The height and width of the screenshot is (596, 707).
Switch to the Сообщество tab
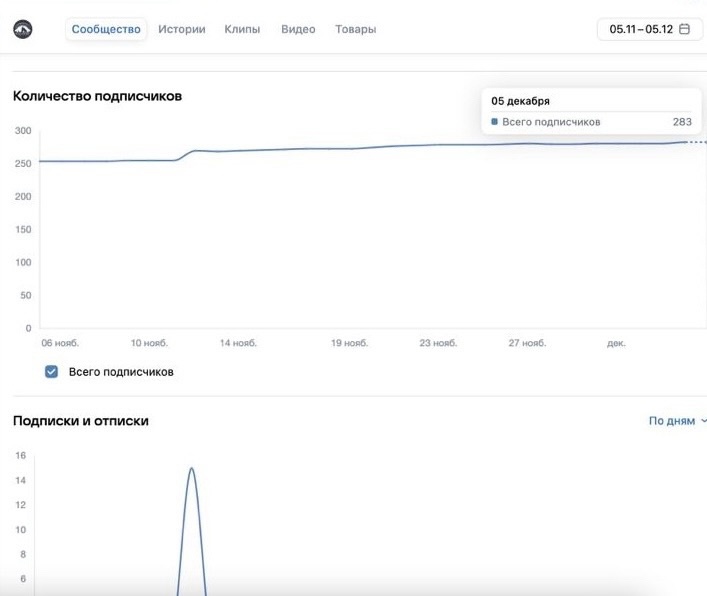click(x=106, y=29)
